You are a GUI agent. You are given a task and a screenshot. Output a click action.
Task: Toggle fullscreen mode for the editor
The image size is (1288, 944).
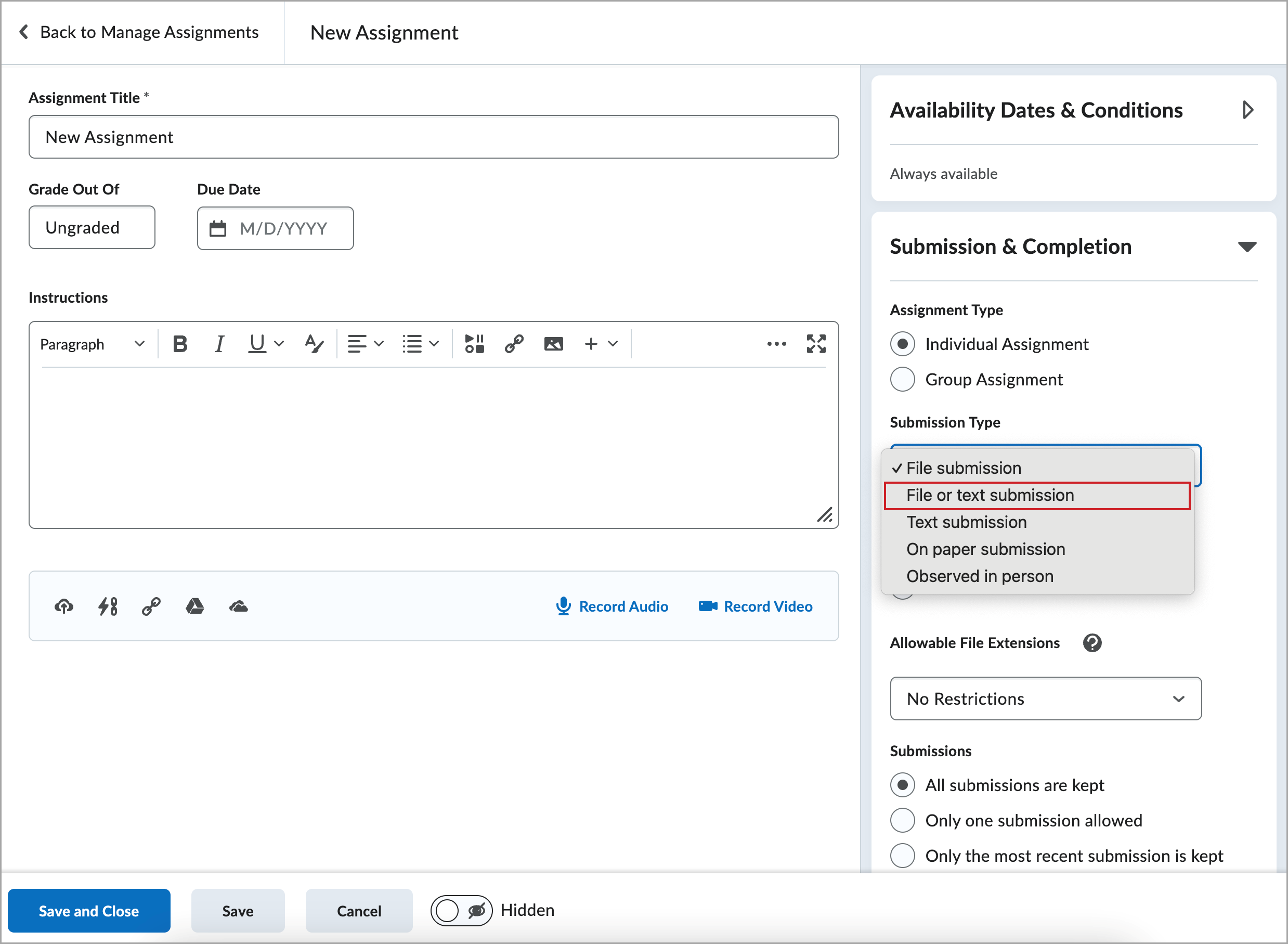(x=816, y=343)
